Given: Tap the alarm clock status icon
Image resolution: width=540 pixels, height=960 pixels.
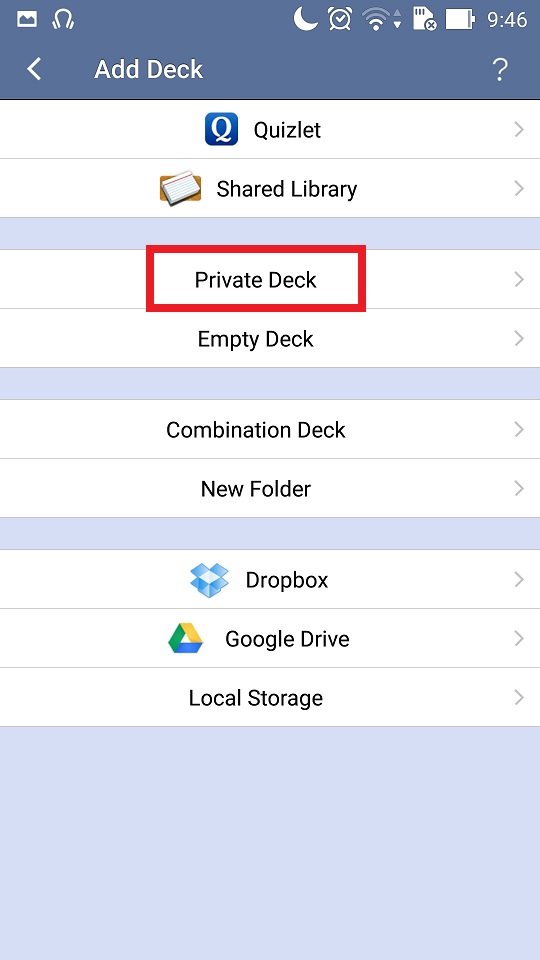Looking at the screenshot, I should 339,19.
